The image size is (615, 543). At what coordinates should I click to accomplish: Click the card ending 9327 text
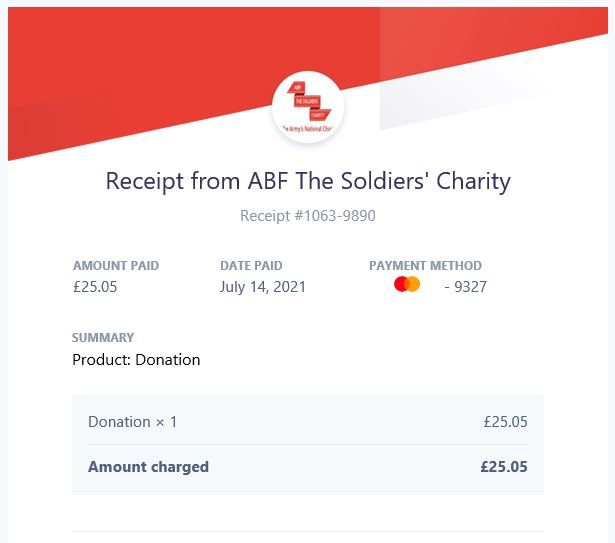(x=466, y=287)
